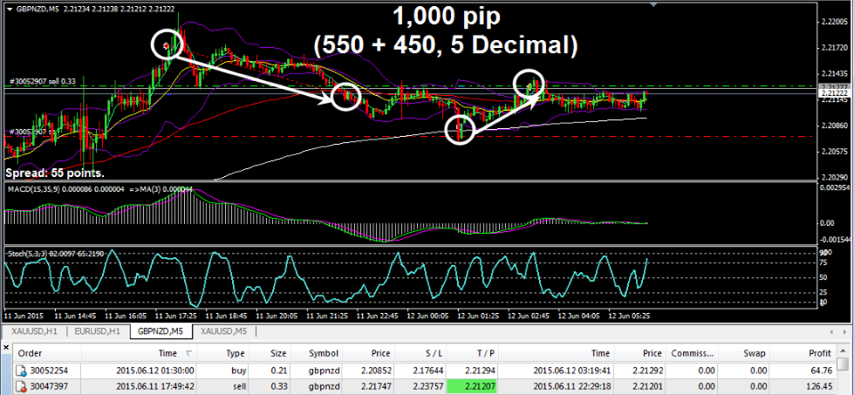This screenshot has width=854, height=395.
Task: Click open price 2.20852
Action: [x=375, y=372]
